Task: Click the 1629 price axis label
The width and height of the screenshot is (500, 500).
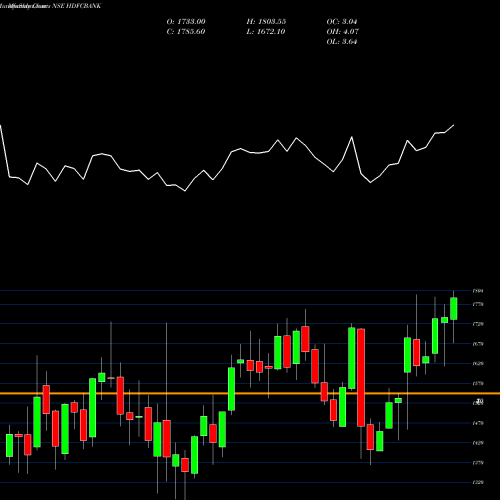Action: [478, 364]
